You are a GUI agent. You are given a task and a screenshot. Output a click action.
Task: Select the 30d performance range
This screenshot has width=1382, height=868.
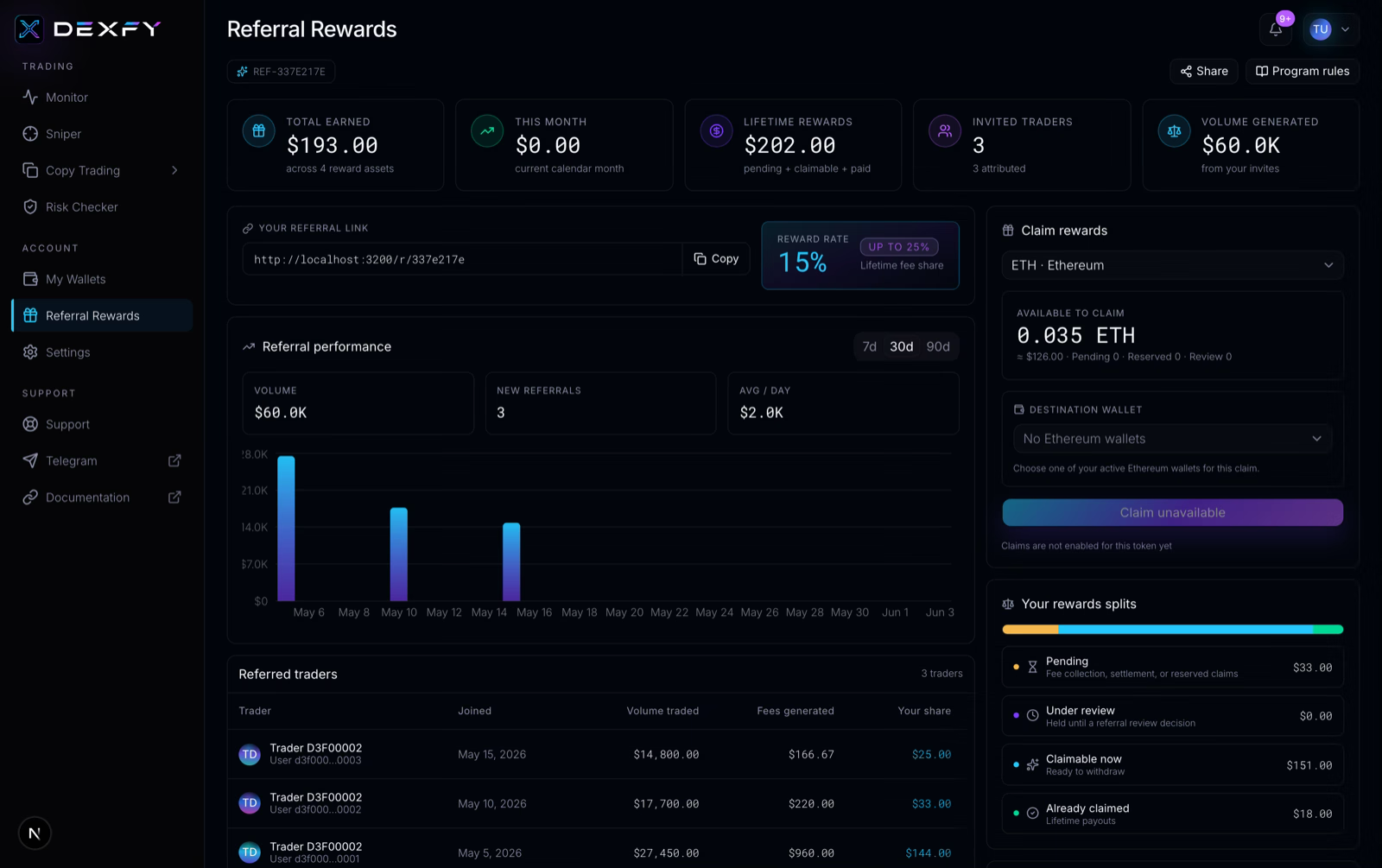902,346
